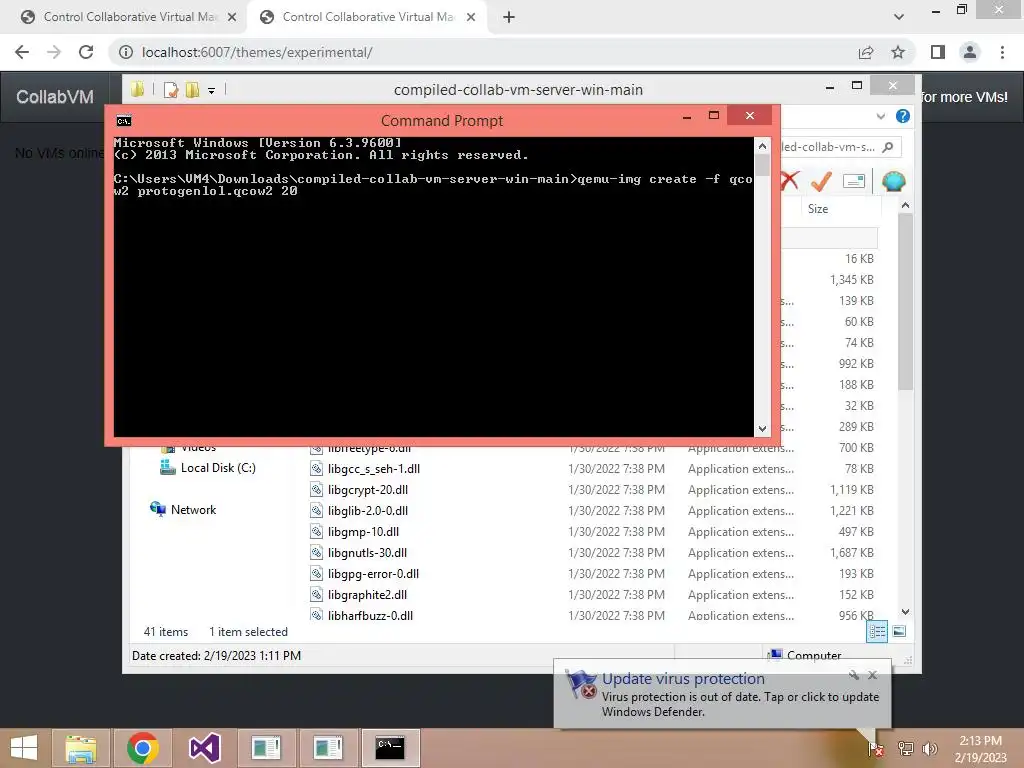Click Chrome share page icon
The height and width of the screenshot is (768, 1024).
coord(866,52)
